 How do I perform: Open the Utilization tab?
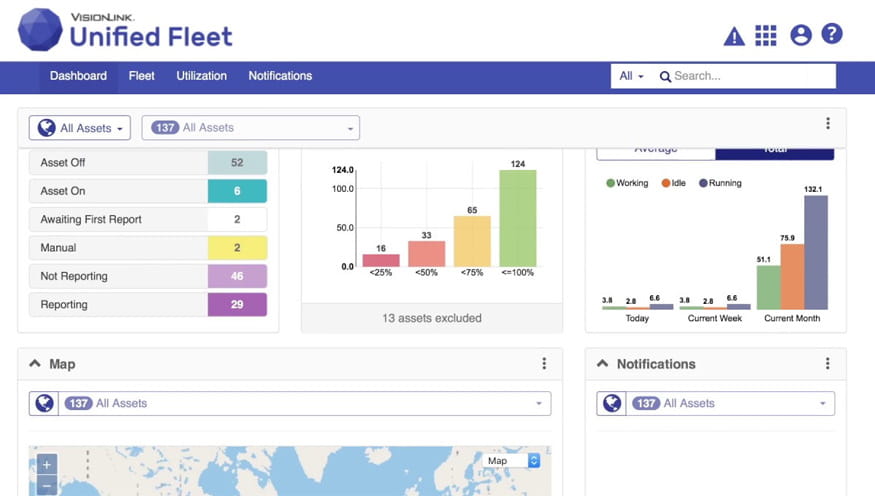coord(201,76)
